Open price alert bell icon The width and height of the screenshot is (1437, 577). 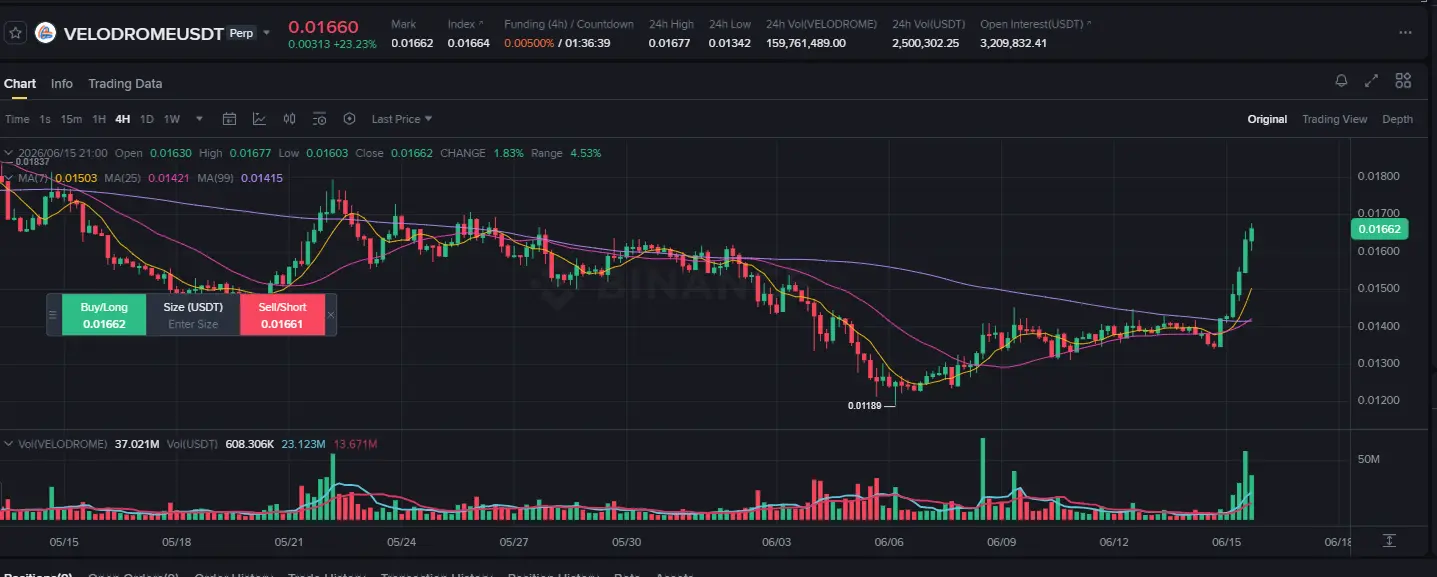pos(1341,81)
